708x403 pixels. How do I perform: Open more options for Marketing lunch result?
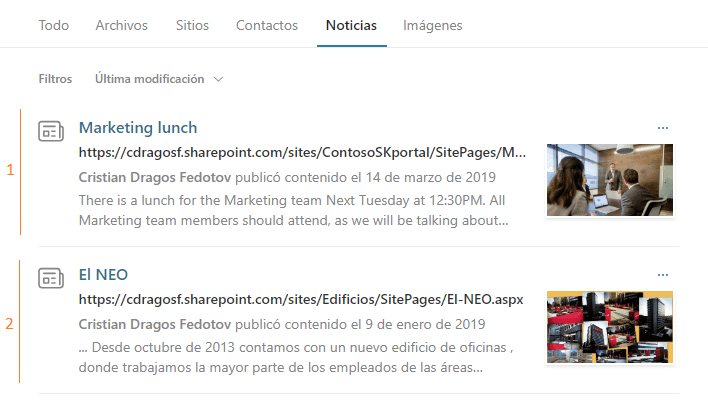662,128
